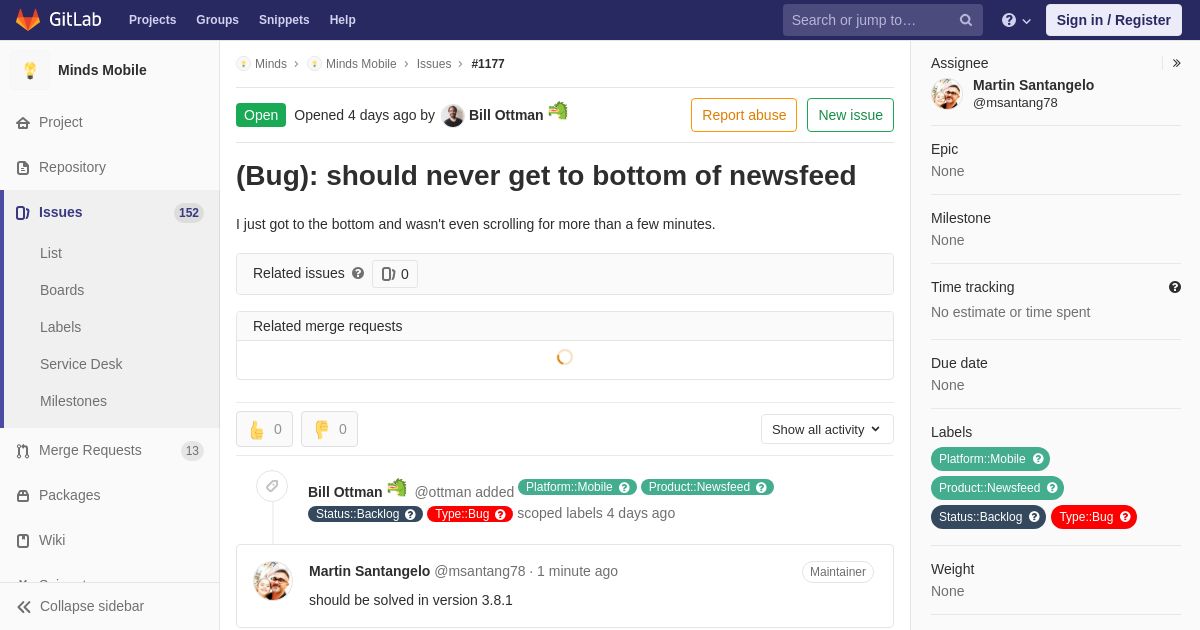Click the Time tracking help icon

(1175, 287)
